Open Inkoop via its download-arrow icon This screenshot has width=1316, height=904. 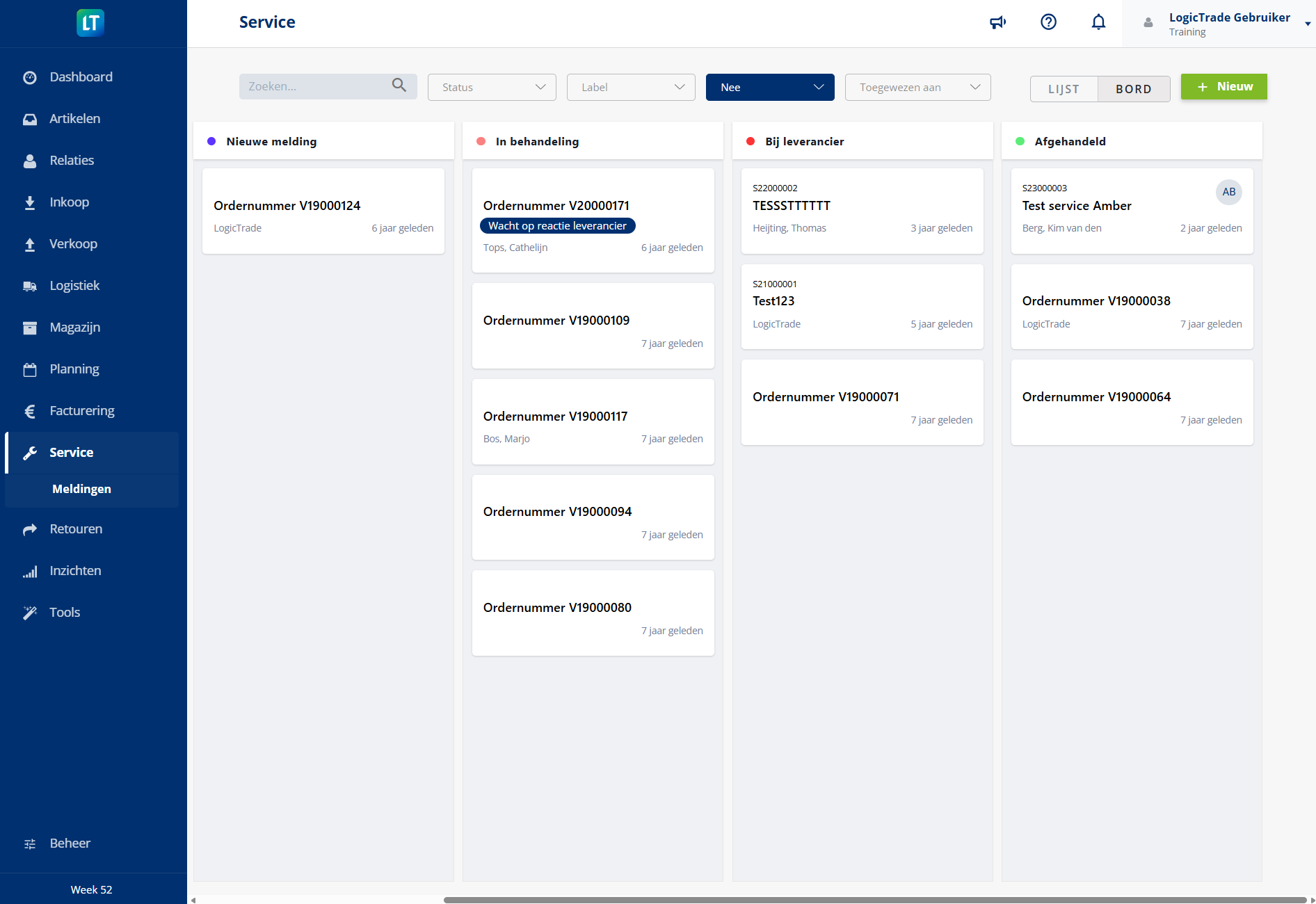(30, 202)
